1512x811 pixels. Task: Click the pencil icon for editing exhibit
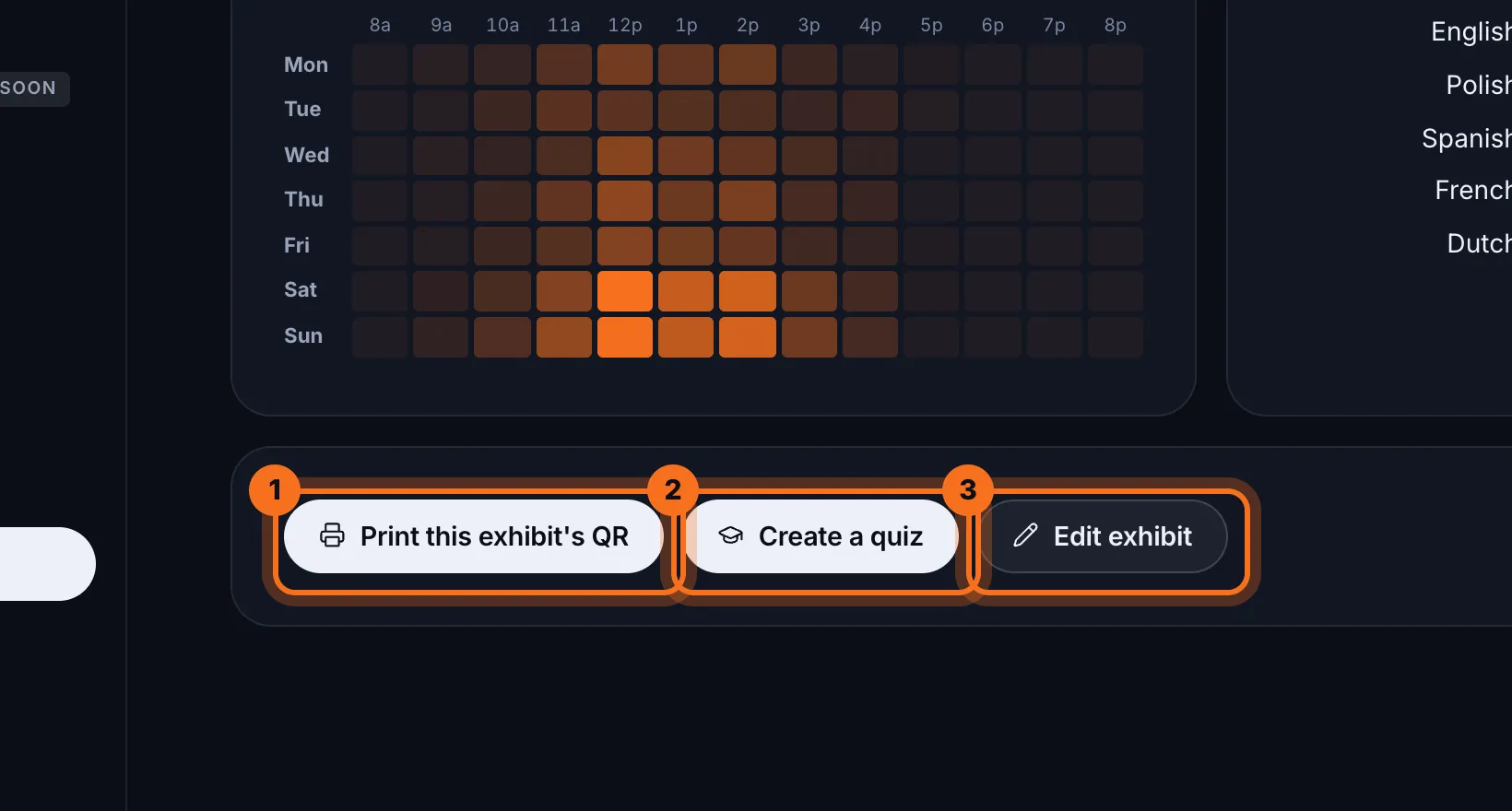pyautogui.click(x=1025, y=535)
